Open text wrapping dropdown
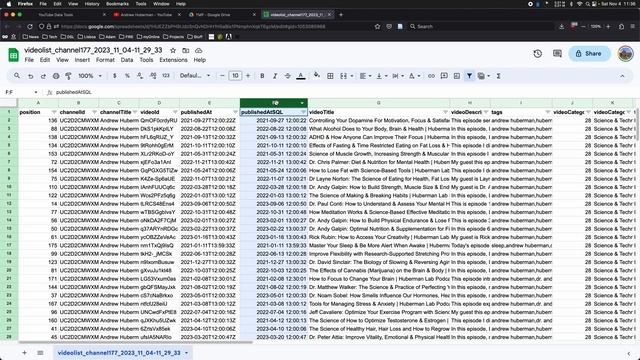Screen dimensions: 640x360 click(398, 76)
